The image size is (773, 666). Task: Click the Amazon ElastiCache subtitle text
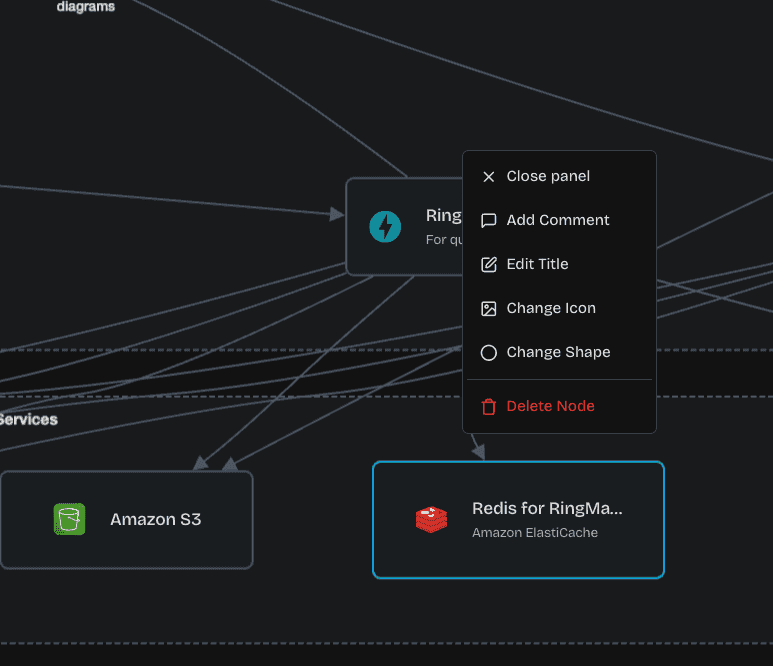535,533
